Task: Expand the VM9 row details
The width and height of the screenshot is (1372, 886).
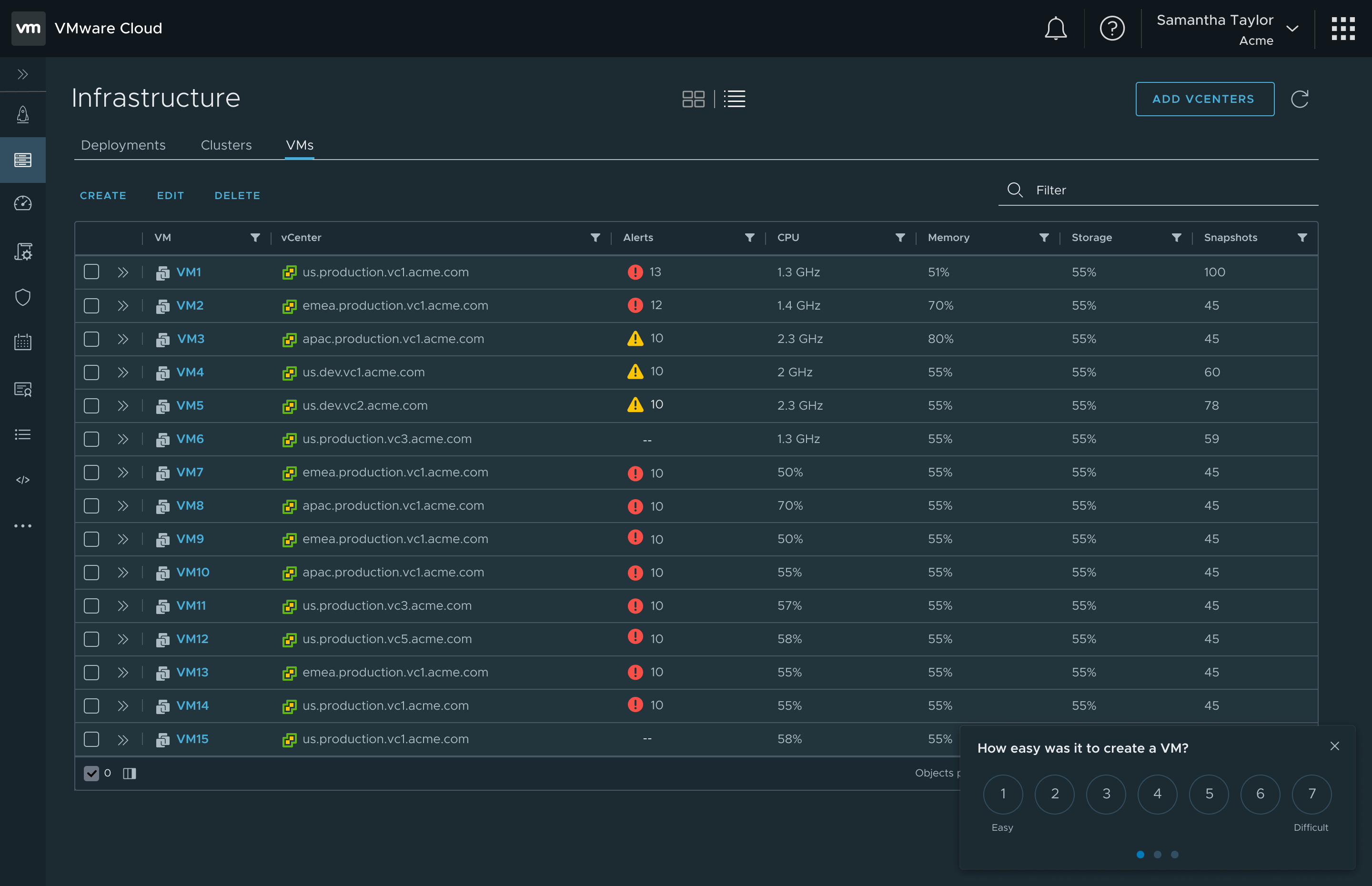Action: 122,539
